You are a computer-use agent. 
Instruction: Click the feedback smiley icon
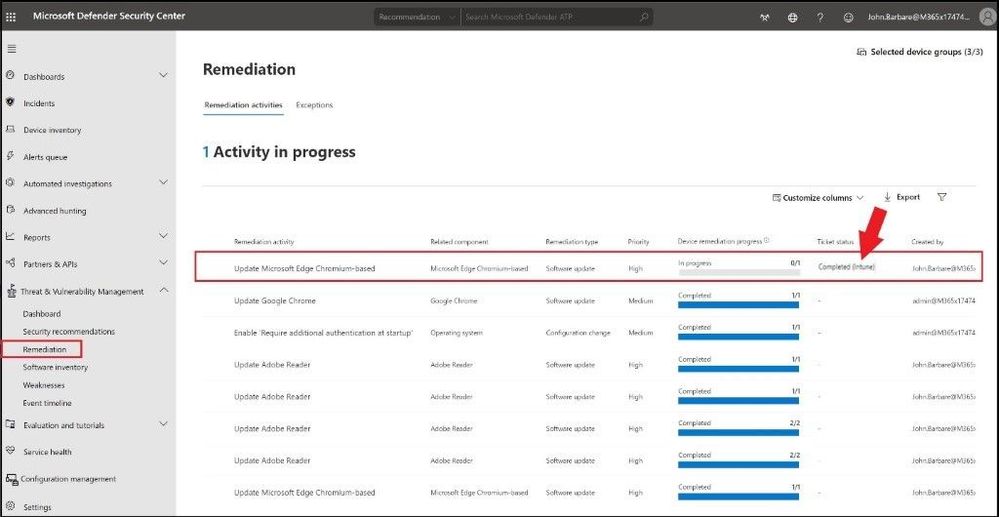click(848, 18)
